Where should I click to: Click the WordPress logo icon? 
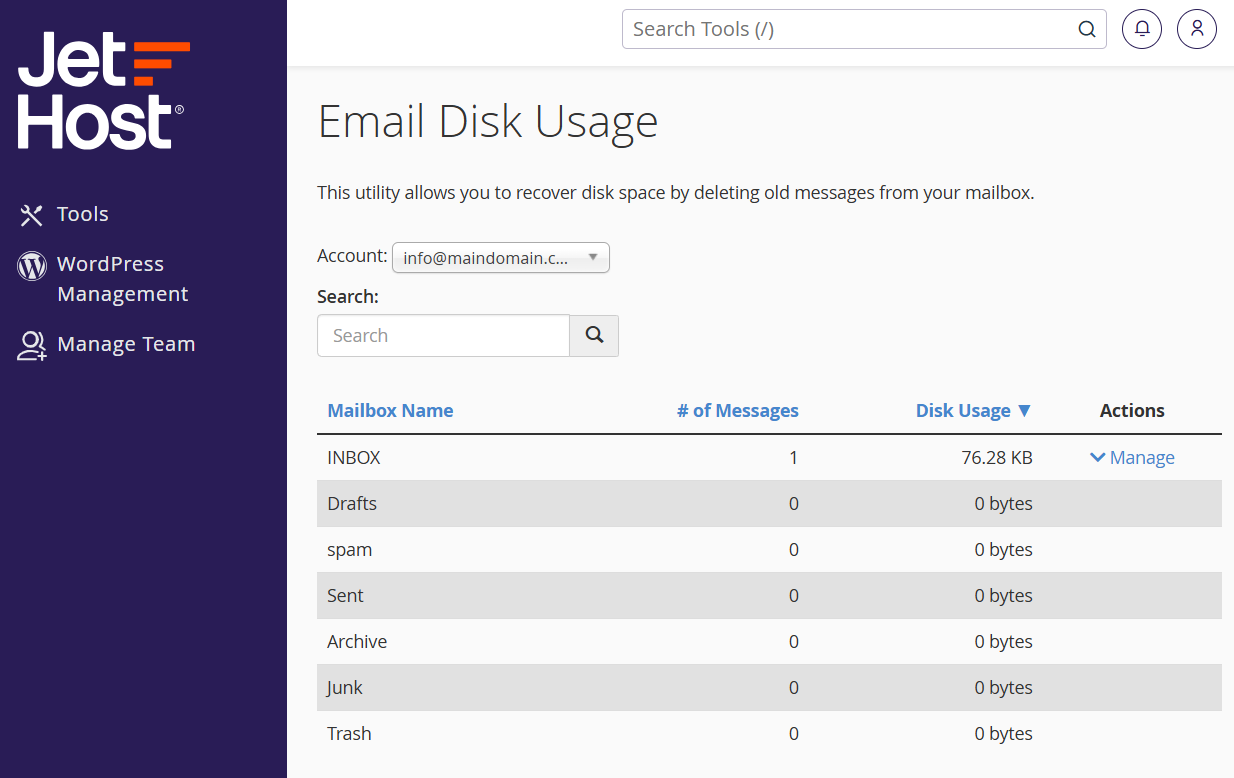[32, 266]
